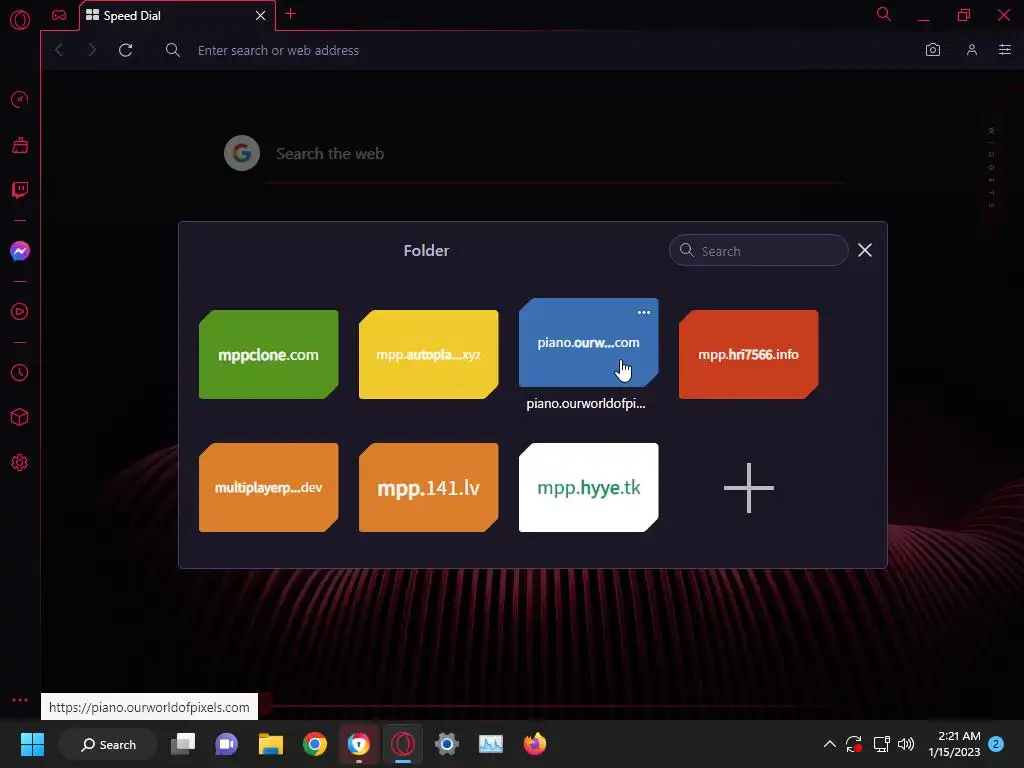Open Player icon in sidebar

tap(20, 312)
